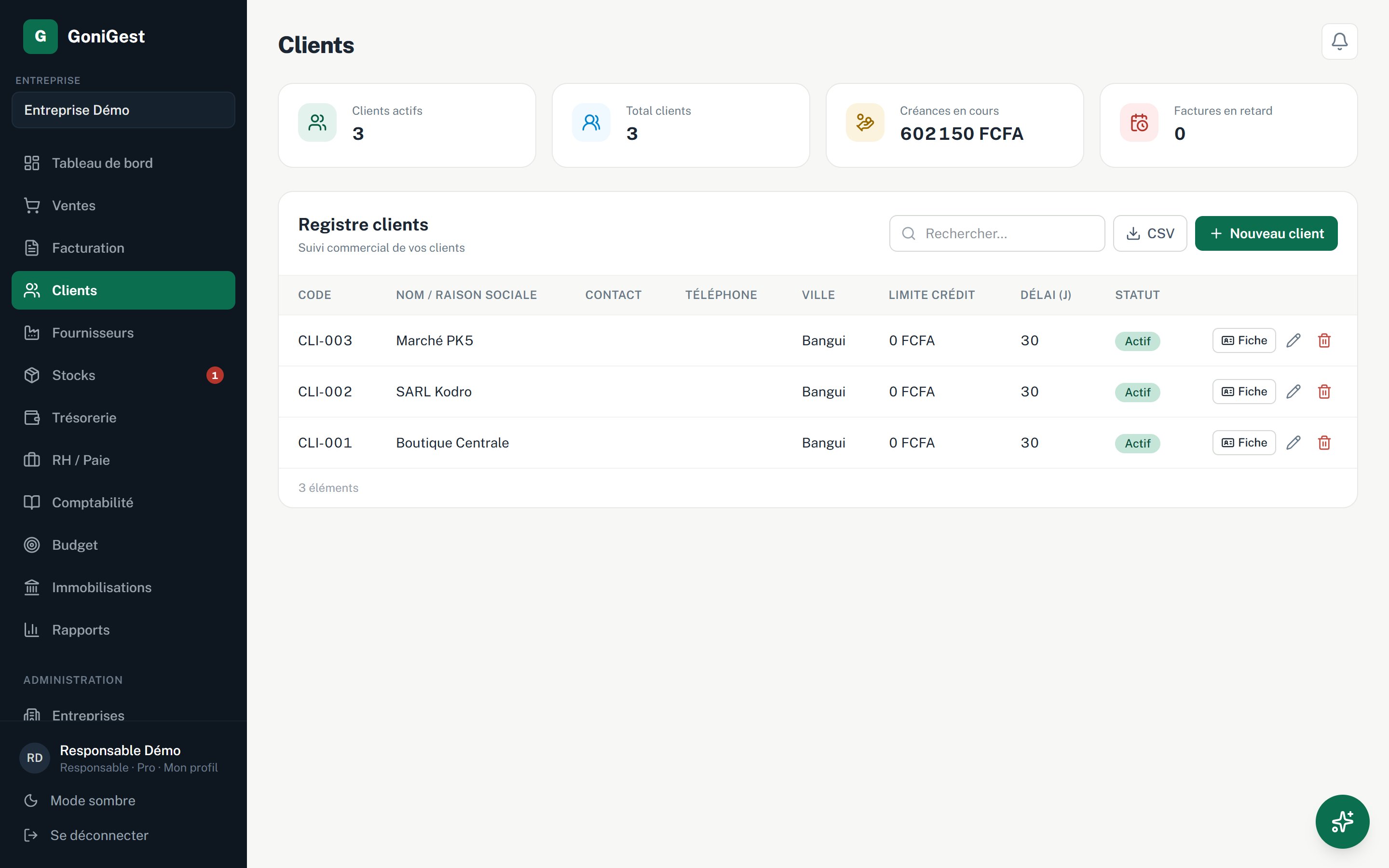Click the name Marché PK5
1389x868 pixels.
click(x=435, y=340)
